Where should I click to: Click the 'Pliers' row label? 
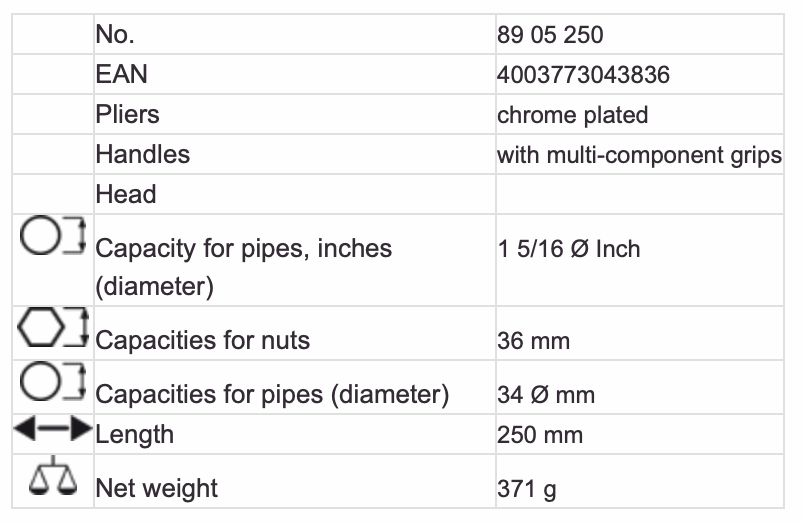point(127,114)
